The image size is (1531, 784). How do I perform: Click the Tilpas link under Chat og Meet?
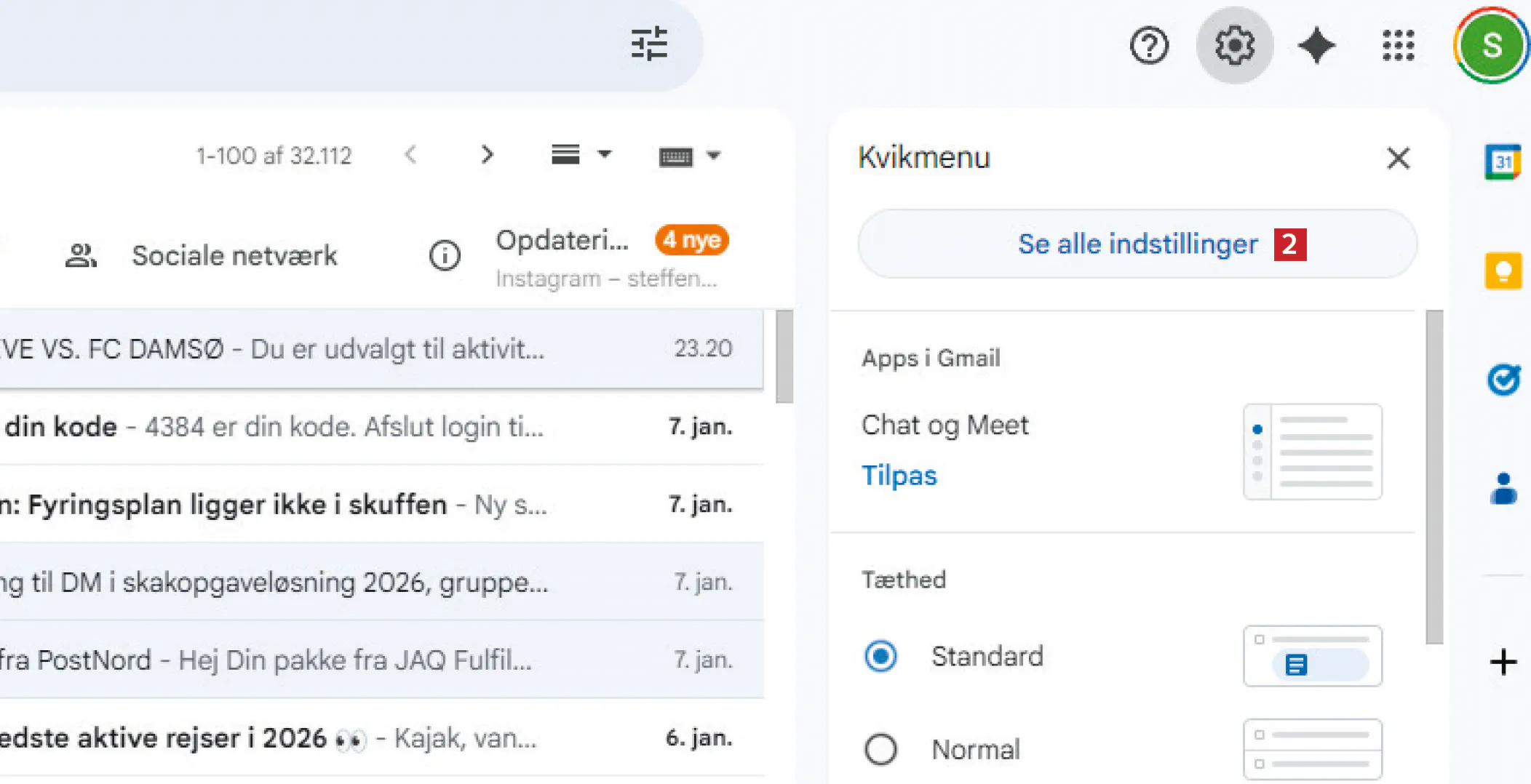tap(899, 476)
